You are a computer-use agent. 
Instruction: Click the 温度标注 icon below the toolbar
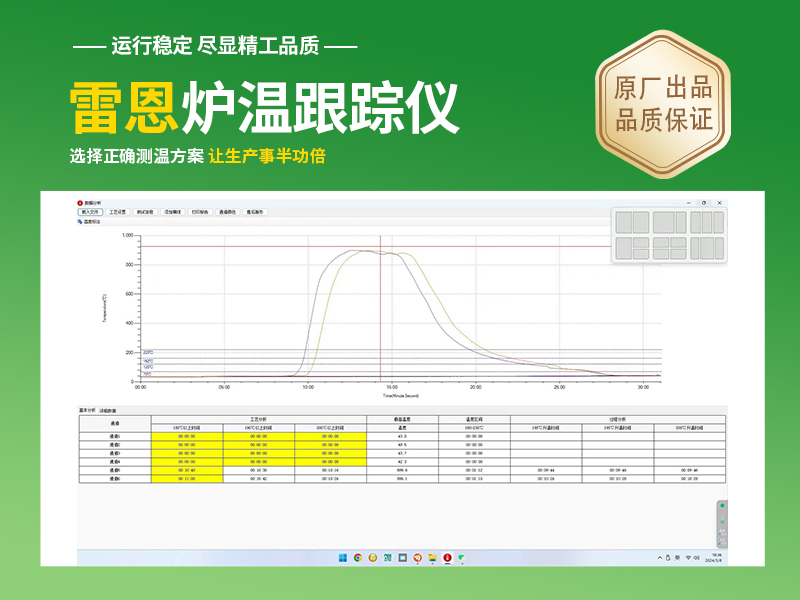click(x=80, y=221)
